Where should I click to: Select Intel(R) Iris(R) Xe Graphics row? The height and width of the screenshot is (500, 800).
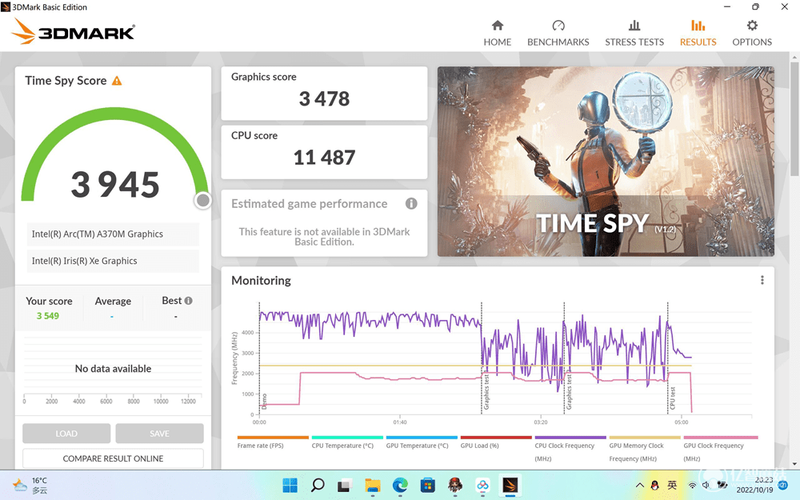click(x=113, y=261)
